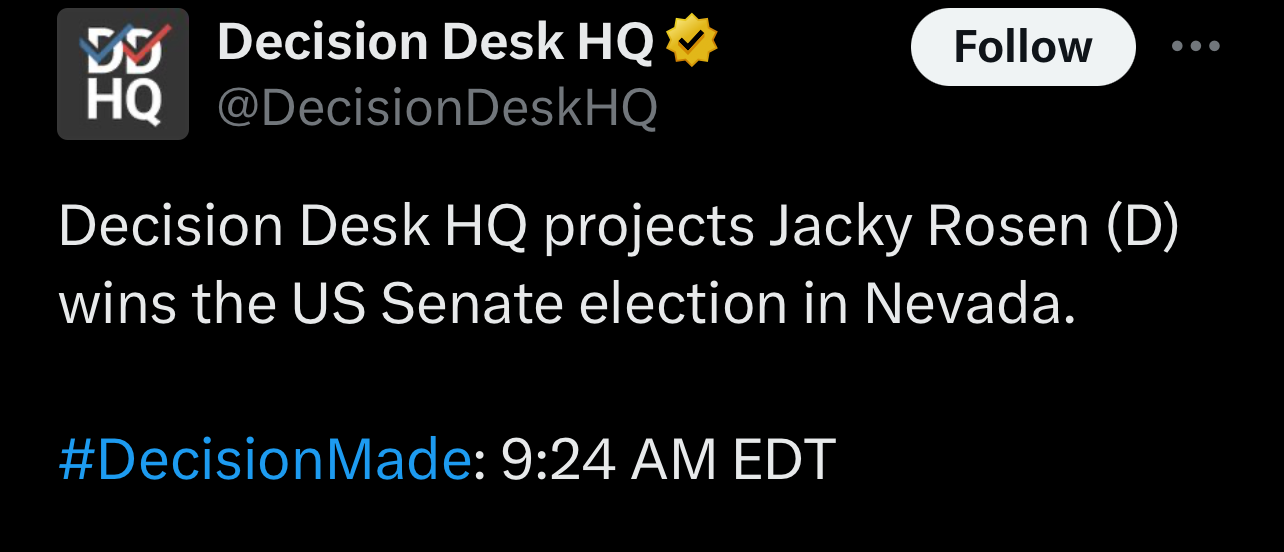
Task: Open the tweet by clicking its projection text
Action: (619, 267)
